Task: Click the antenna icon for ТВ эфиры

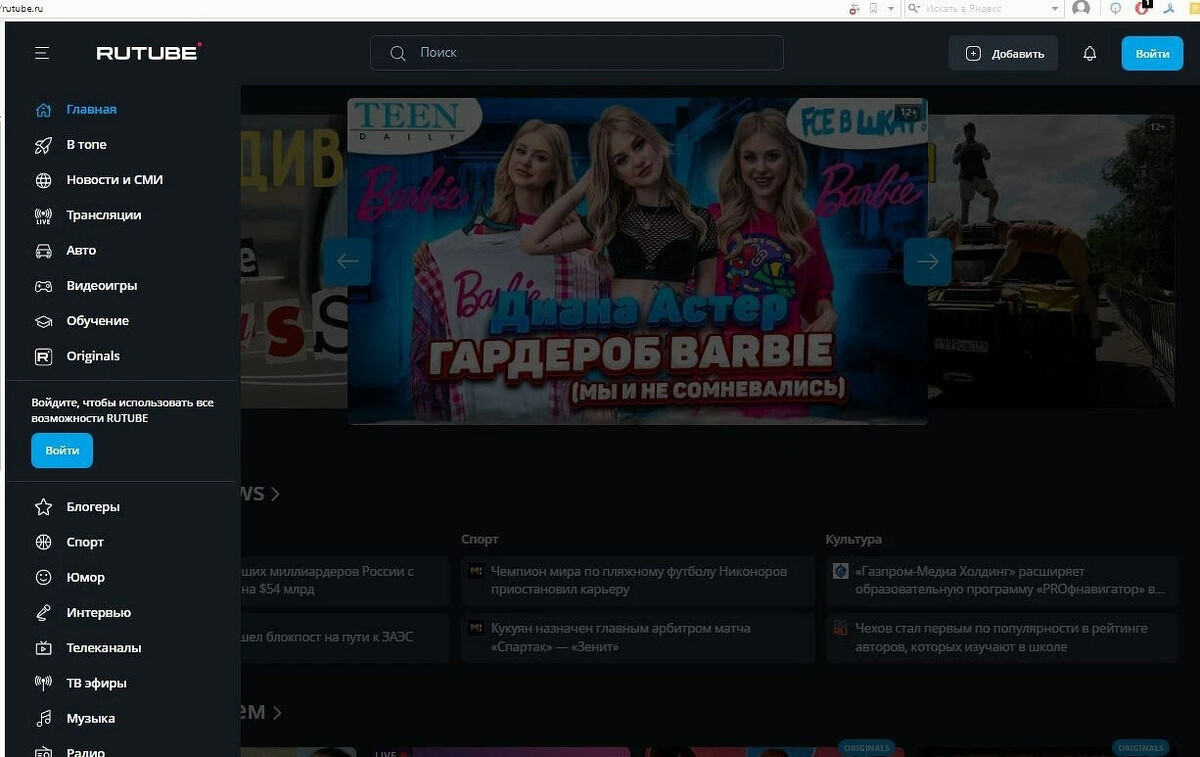Action: click(x=43, y=683)
